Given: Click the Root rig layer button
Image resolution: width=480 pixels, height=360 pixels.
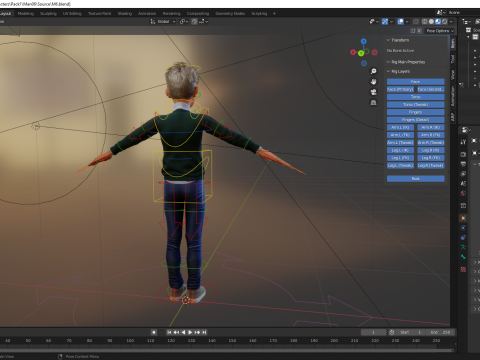Looking at the screenshot, I should (x=415, y=179).
